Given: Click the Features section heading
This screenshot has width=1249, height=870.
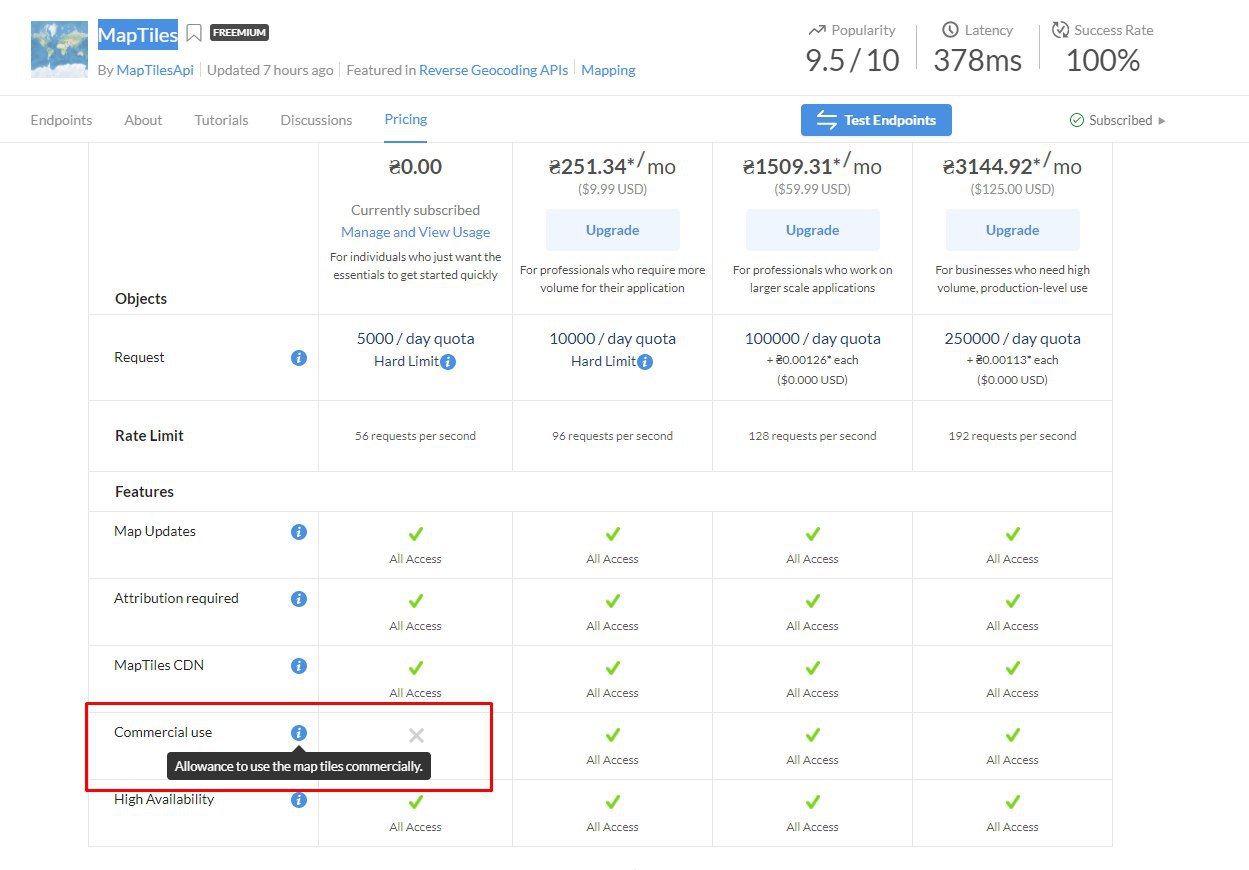Looking at the screenshot, I should point(144,492).
